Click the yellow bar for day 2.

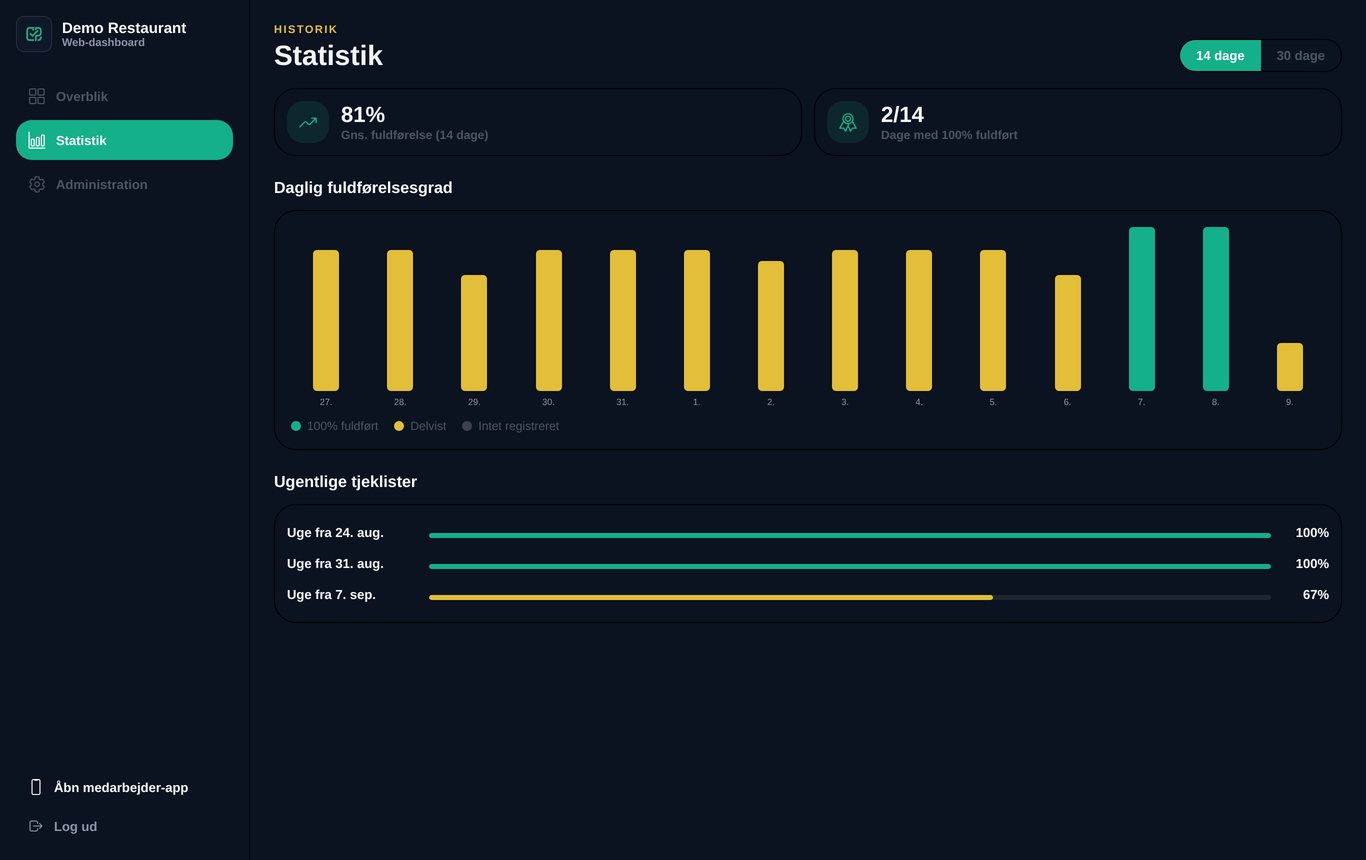[771, 326]
